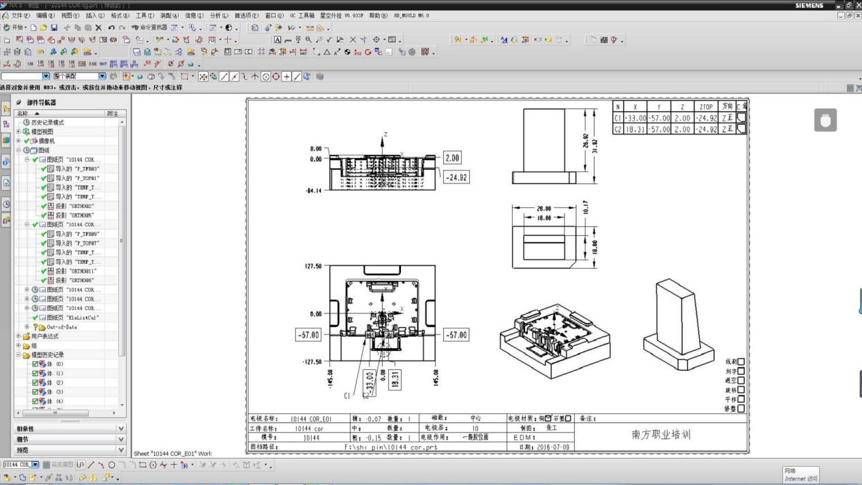Click the Open folder icon
The width and height of the screenshot is (862, 485).
43,27
